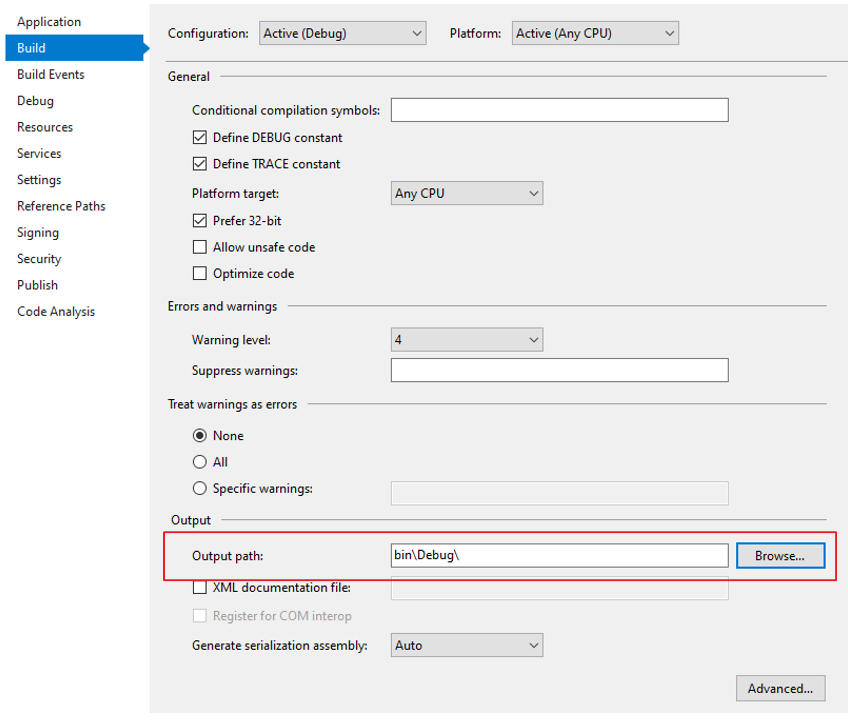Open the Configuration dropdown
The width and height of the screenshot is (848, 721).
tap(342, 33)
